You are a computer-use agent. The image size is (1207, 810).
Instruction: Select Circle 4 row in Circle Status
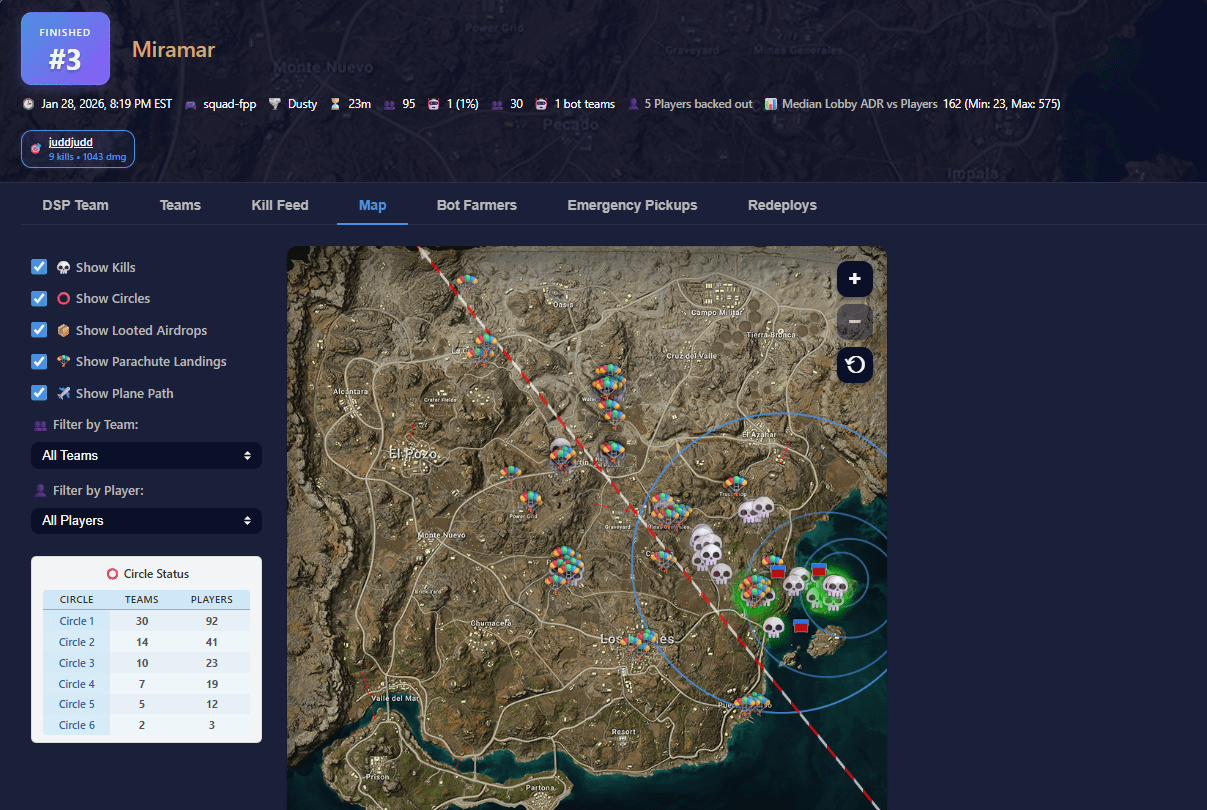point(77,684)
